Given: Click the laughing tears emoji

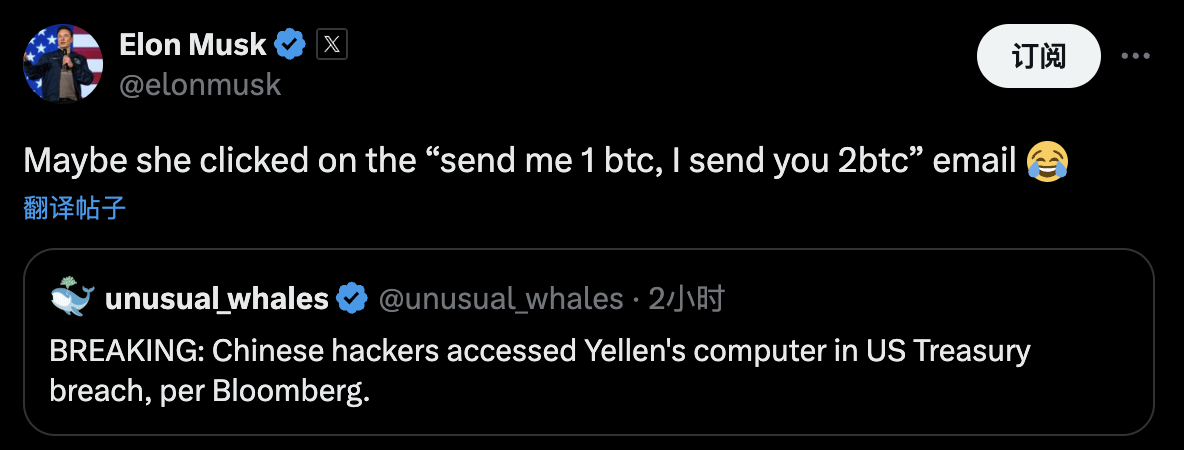Looking at the screenshot, I should 1047,161.
